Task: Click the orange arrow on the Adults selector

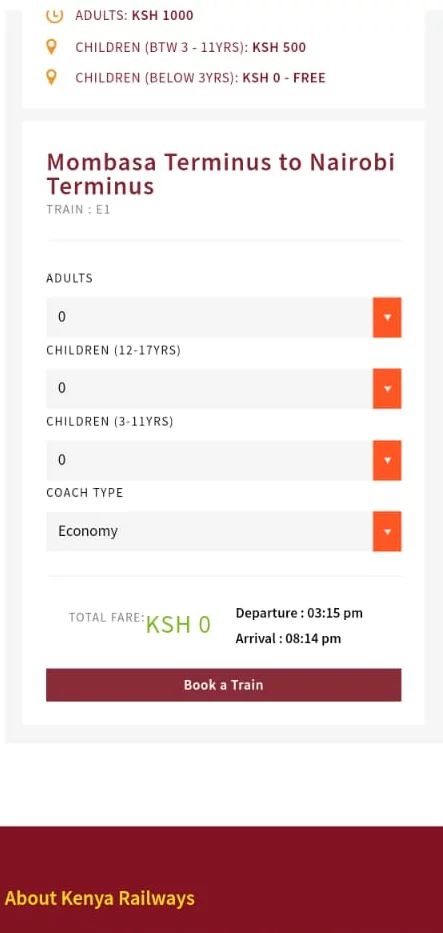Action: point(387,317)
